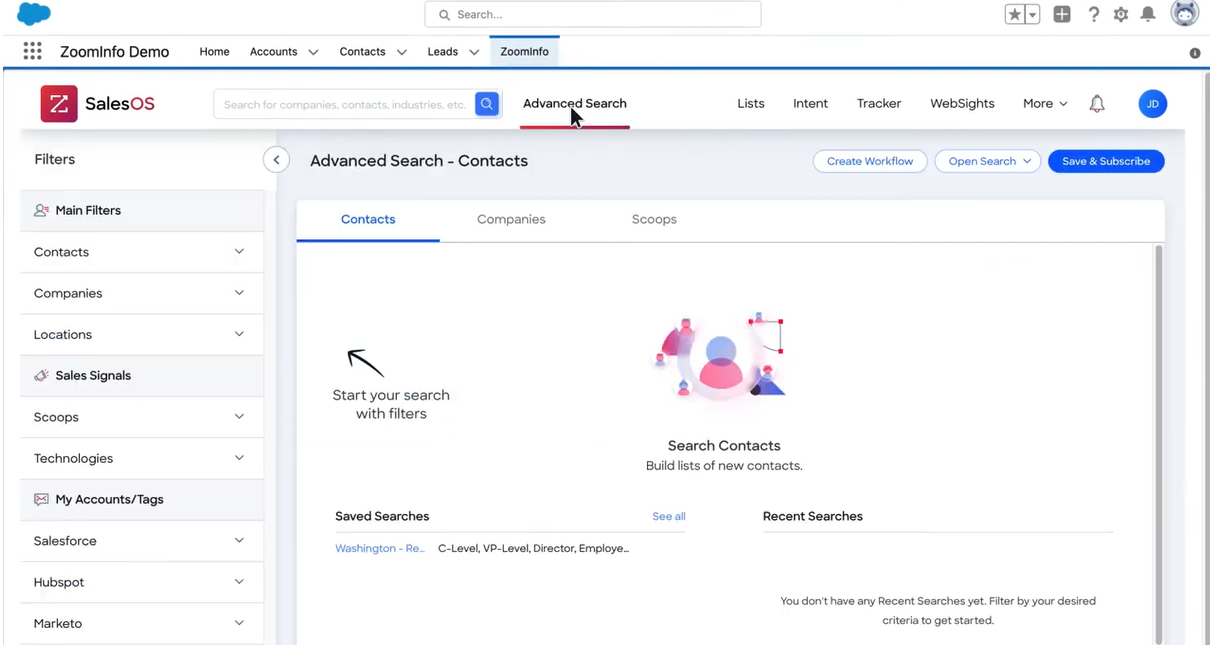Select the ZoomInfo nav tab
Viewport: 1210px width, 645px height.
(524, 52)
